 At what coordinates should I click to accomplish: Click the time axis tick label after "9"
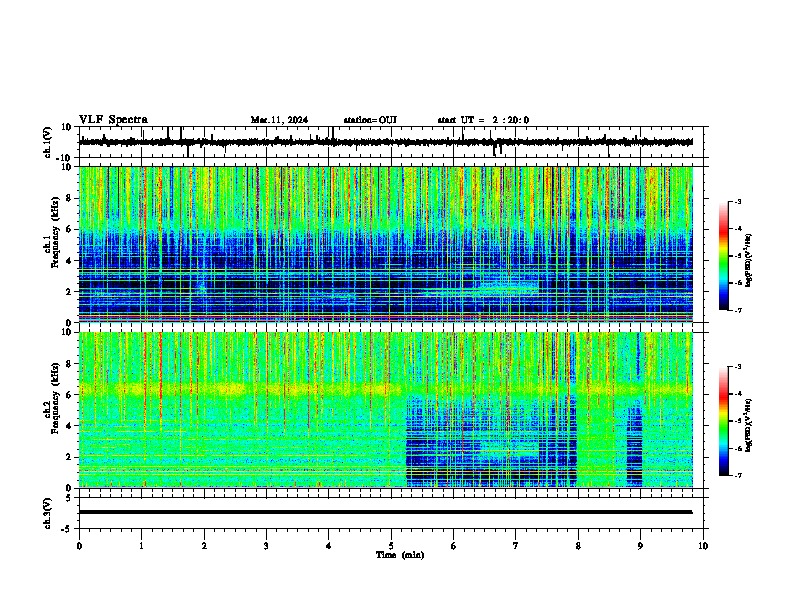coord(703,546)
